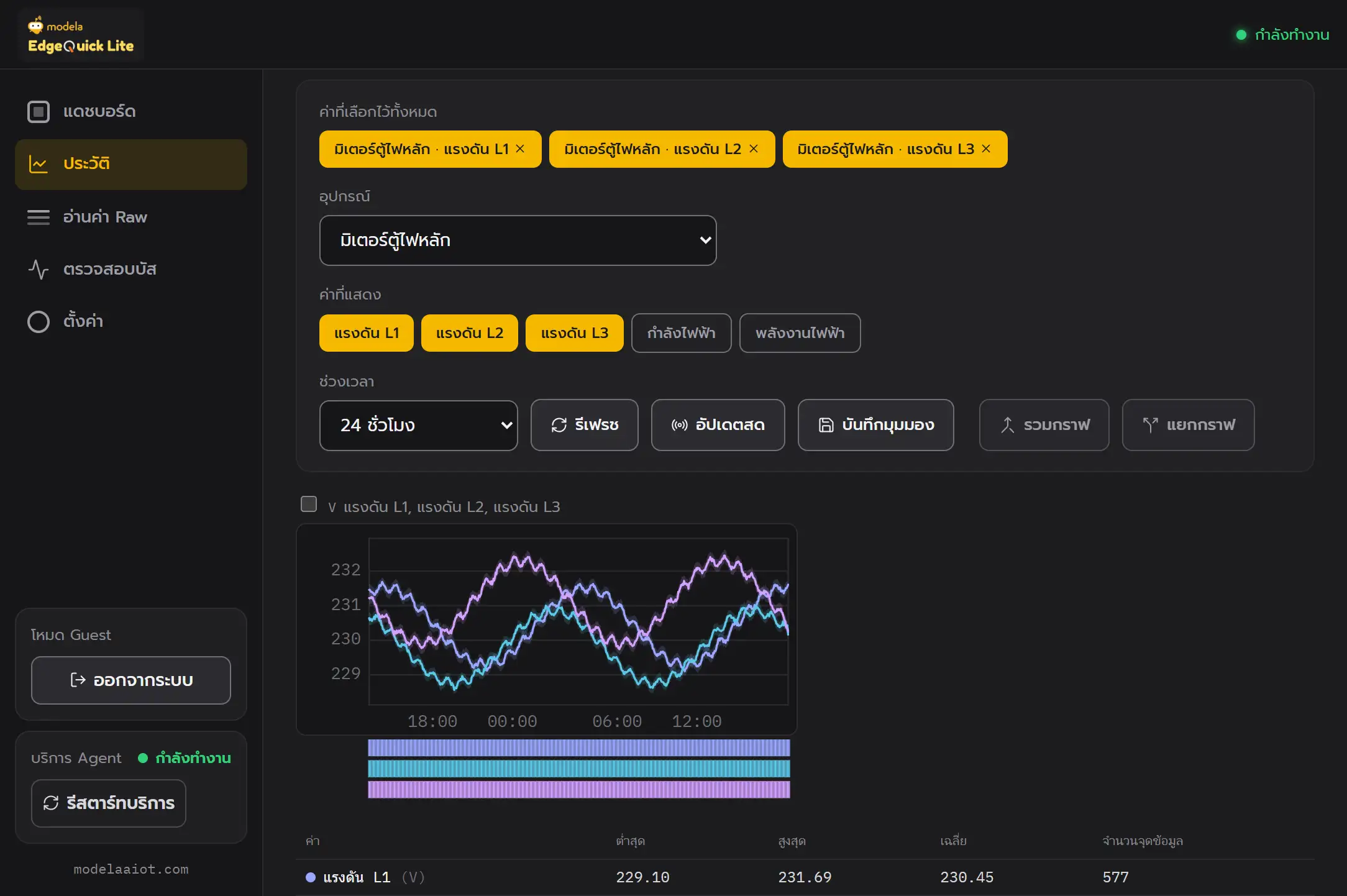Image resolution: width=1347 pixels, height=896 pixels.
Task: Click the บันทึกมุมมอง save view button
Action: tap(876, 425)
